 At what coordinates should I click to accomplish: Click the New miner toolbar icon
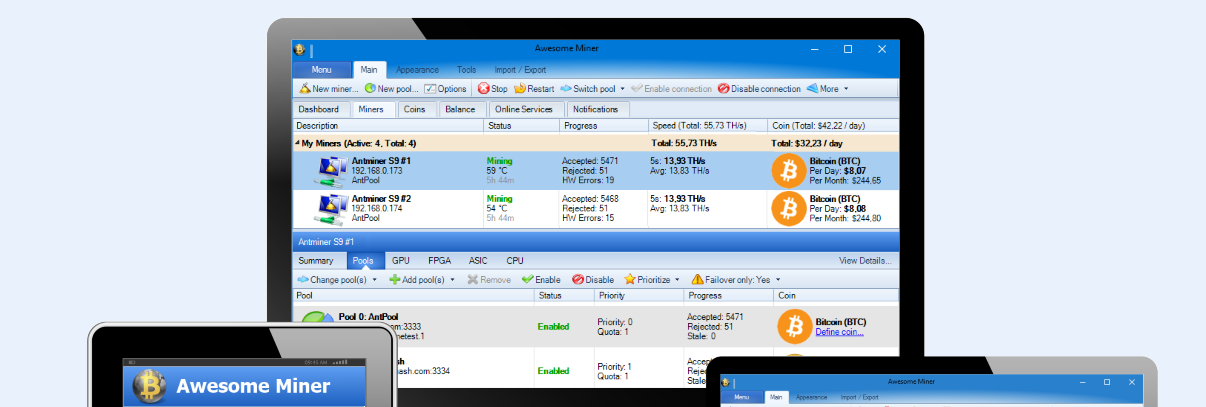click(x=304, y=89)
